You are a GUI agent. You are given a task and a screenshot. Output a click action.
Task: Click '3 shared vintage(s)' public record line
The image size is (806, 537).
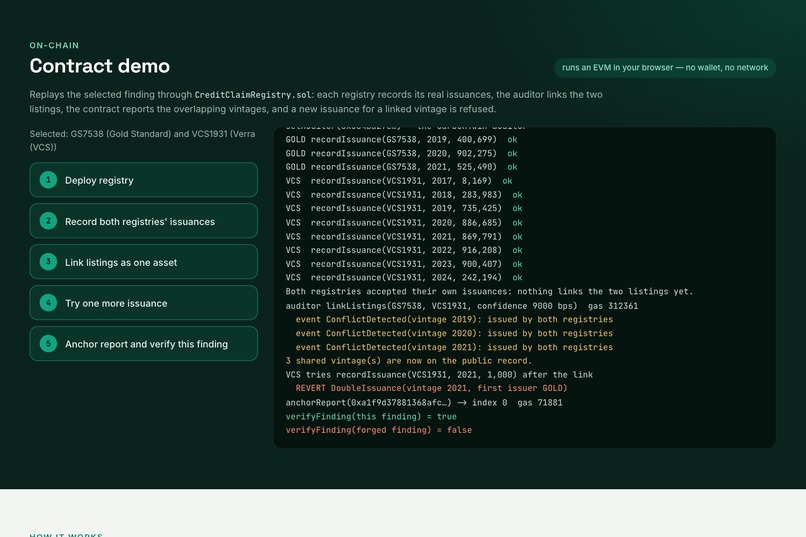pyautogui.click(x=409, y=361)
